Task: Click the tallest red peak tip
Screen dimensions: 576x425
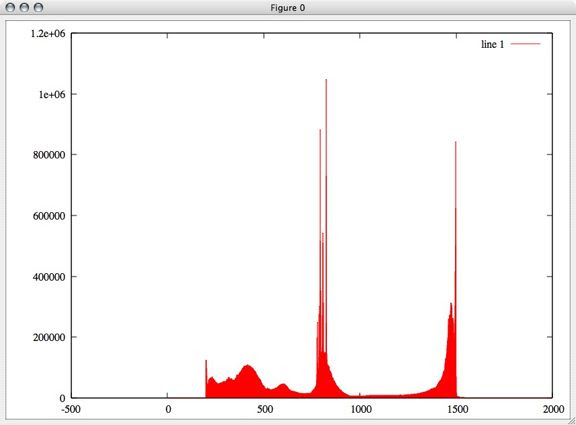Action: coord(326,80)
